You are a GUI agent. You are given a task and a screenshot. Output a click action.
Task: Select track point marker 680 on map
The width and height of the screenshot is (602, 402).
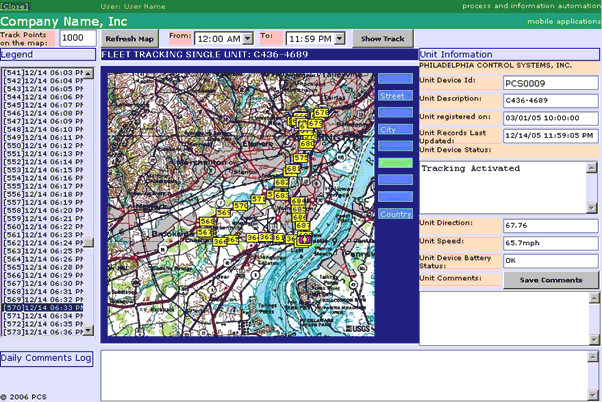[307, 144]
